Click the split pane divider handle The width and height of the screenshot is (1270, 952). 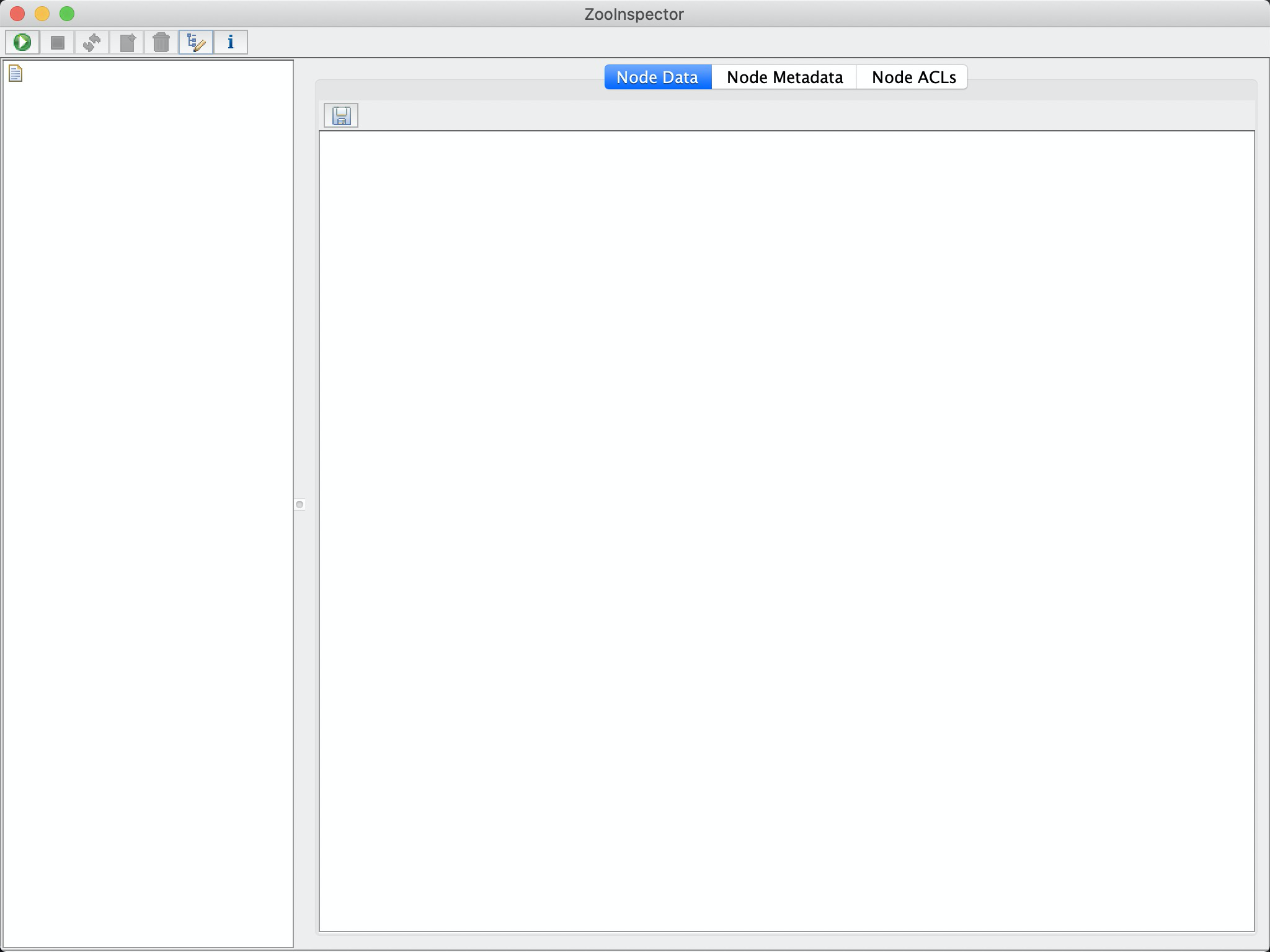tap(300, 505)
